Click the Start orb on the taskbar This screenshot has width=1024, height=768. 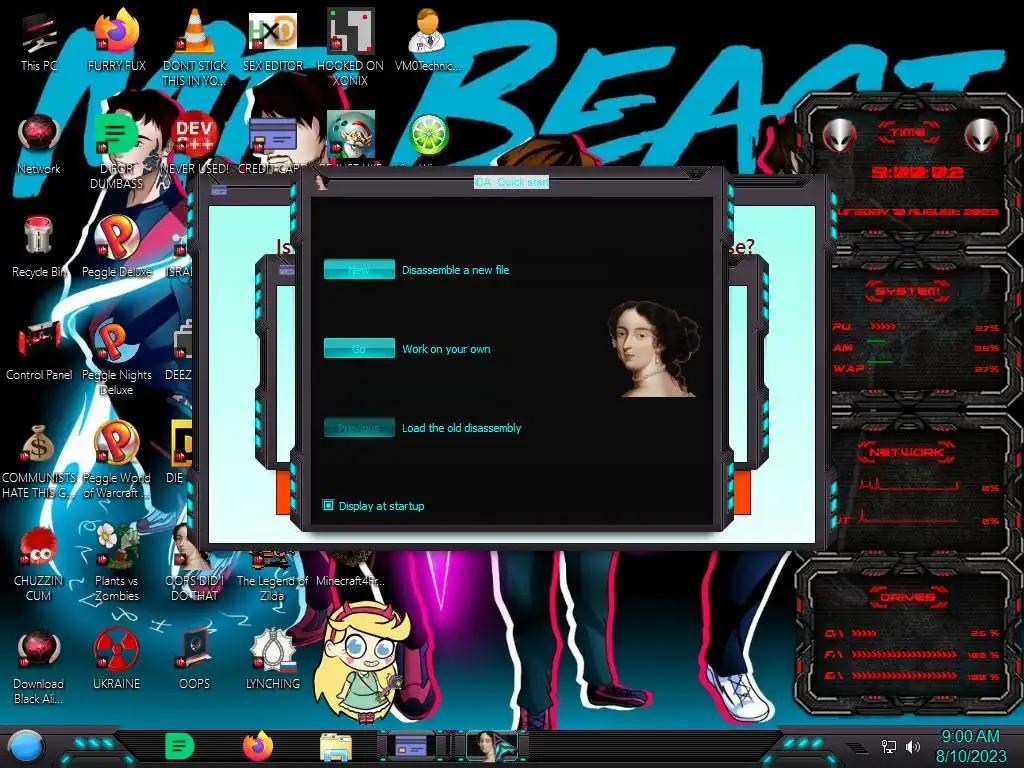click(26, 746)
